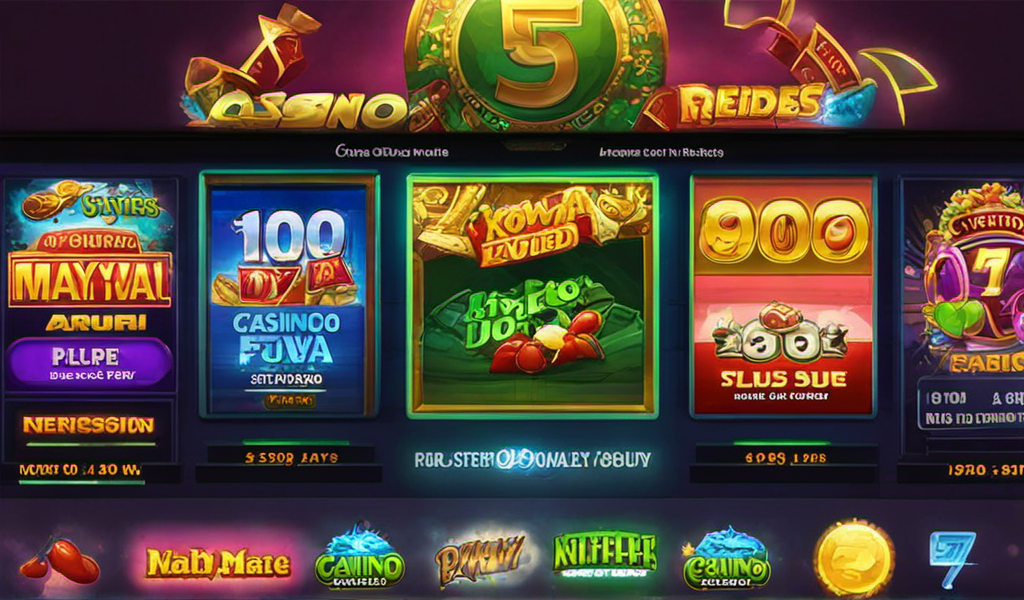
Task: Open the red 900 slots game card
Action: pos(783,295)
